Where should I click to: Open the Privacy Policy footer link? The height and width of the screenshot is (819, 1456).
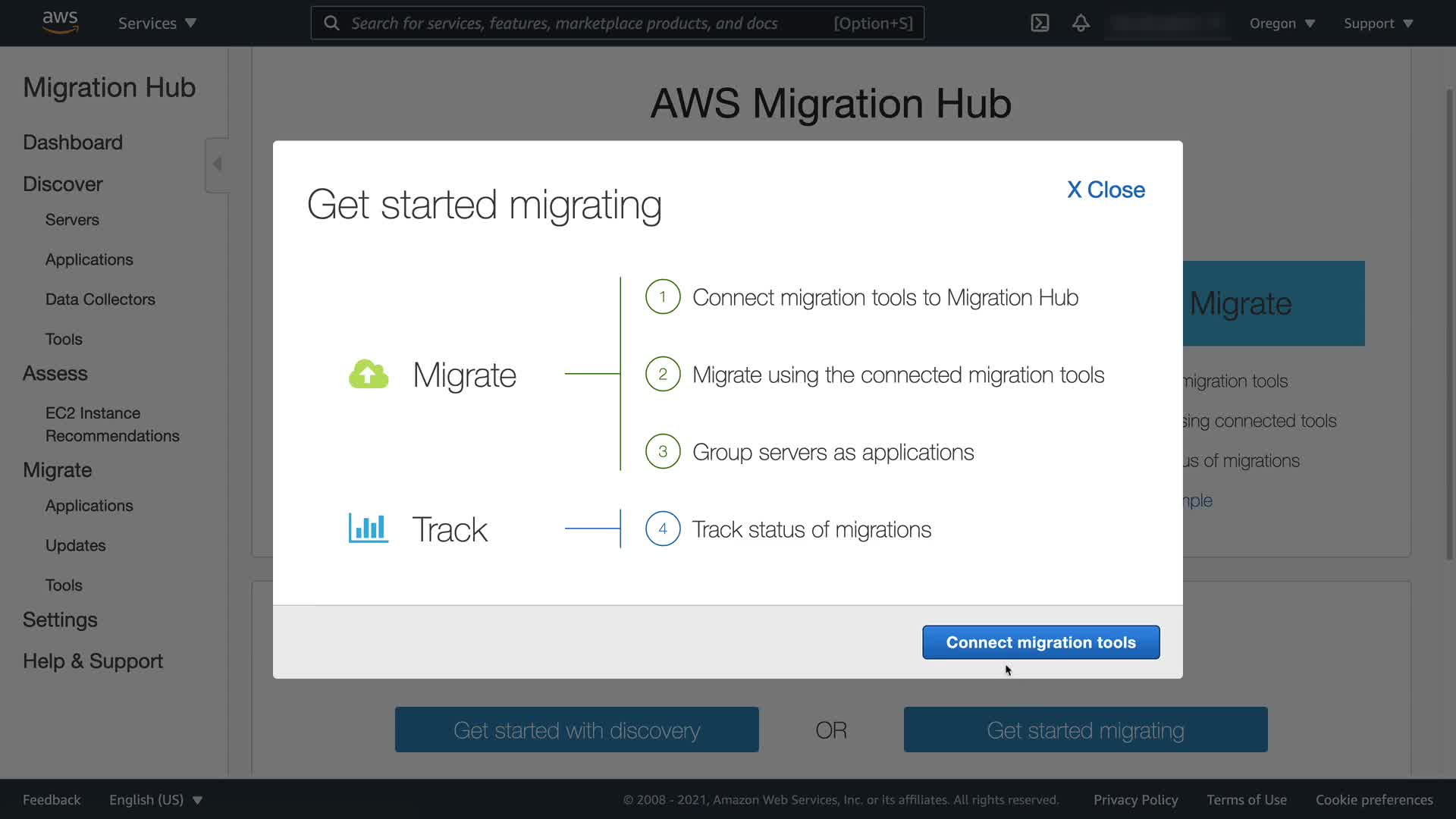click(x=1135, y=800)
